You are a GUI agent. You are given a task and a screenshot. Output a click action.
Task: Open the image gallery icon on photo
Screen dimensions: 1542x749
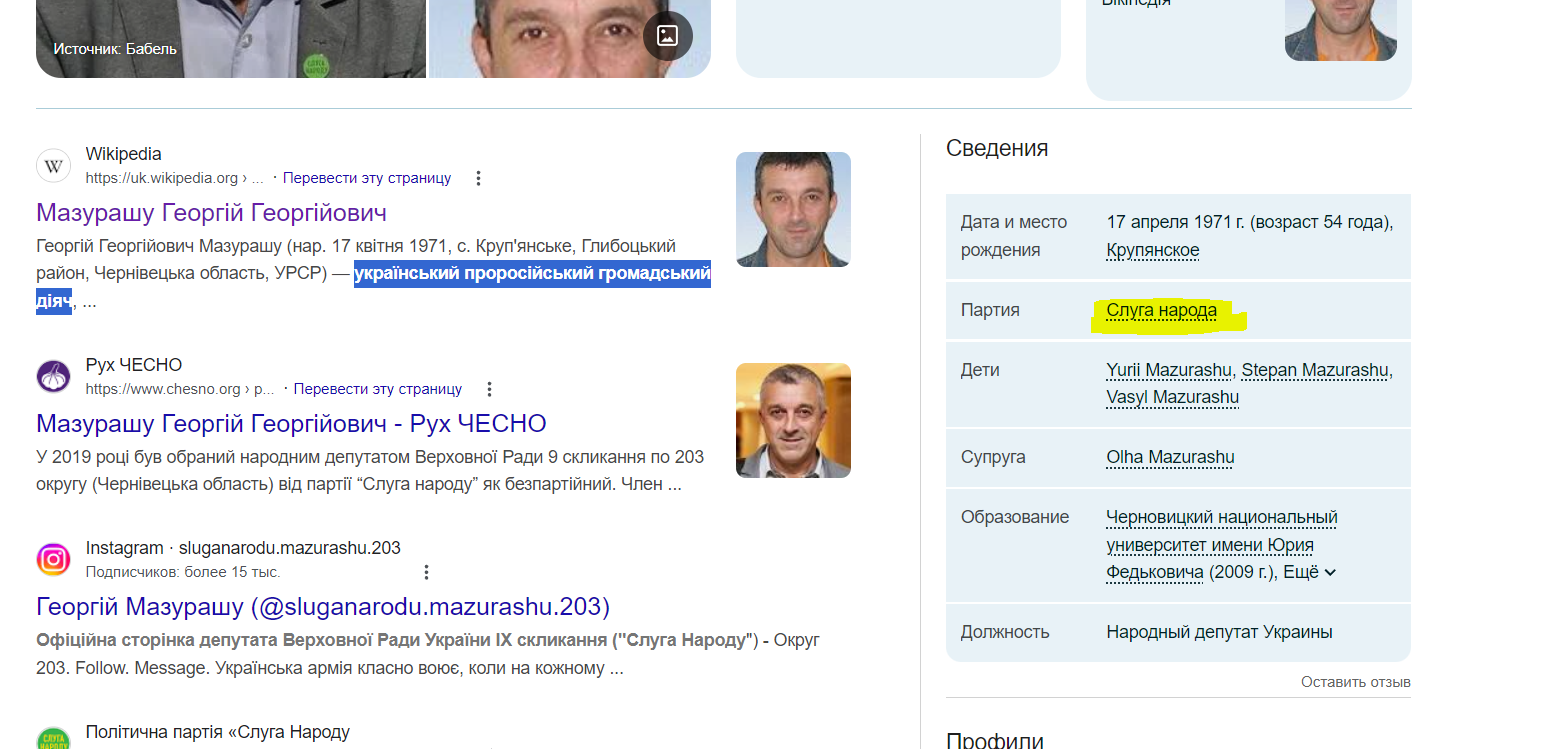[667, 36]
